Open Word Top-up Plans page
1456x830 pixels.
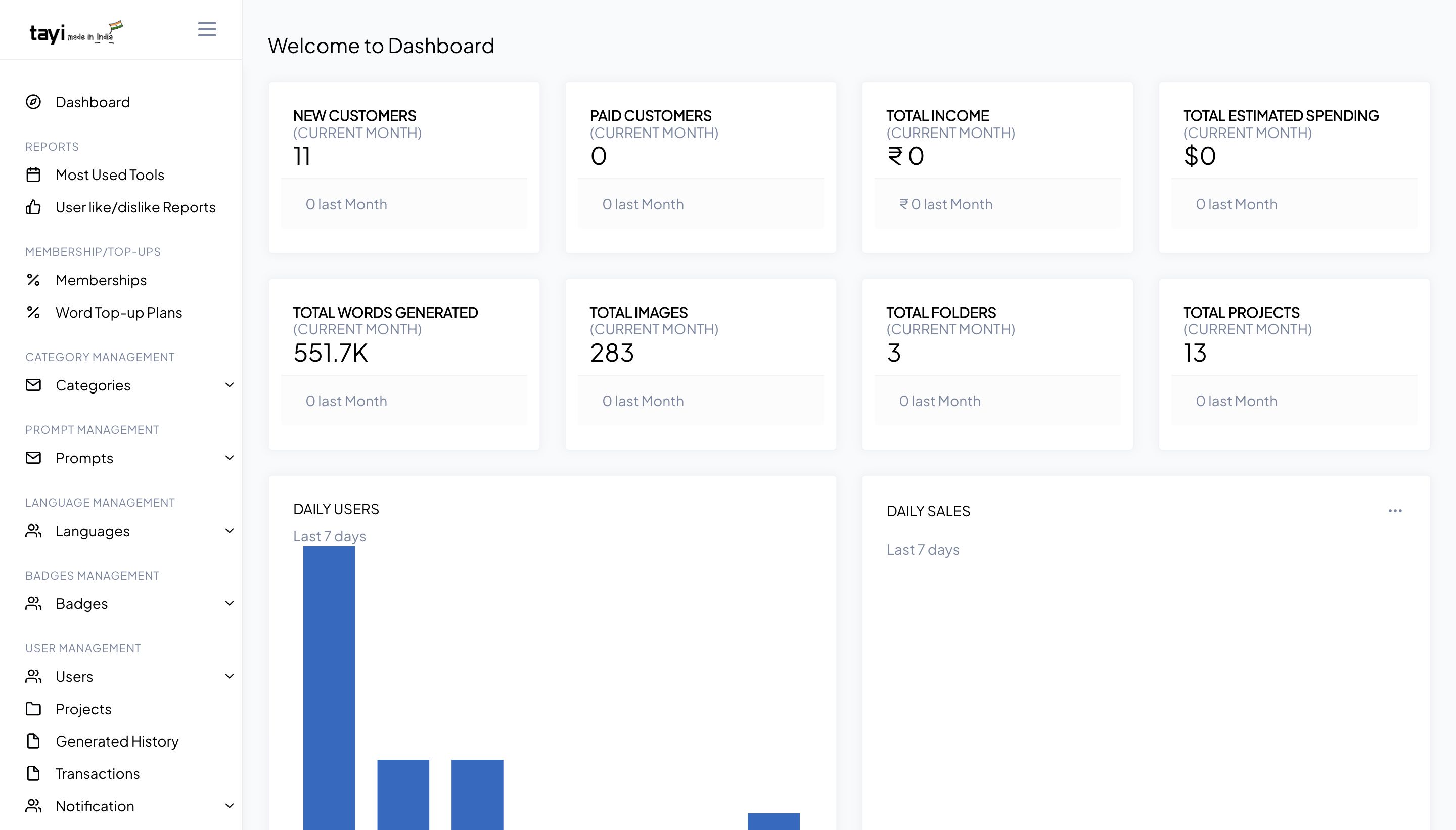pos(118,313)
